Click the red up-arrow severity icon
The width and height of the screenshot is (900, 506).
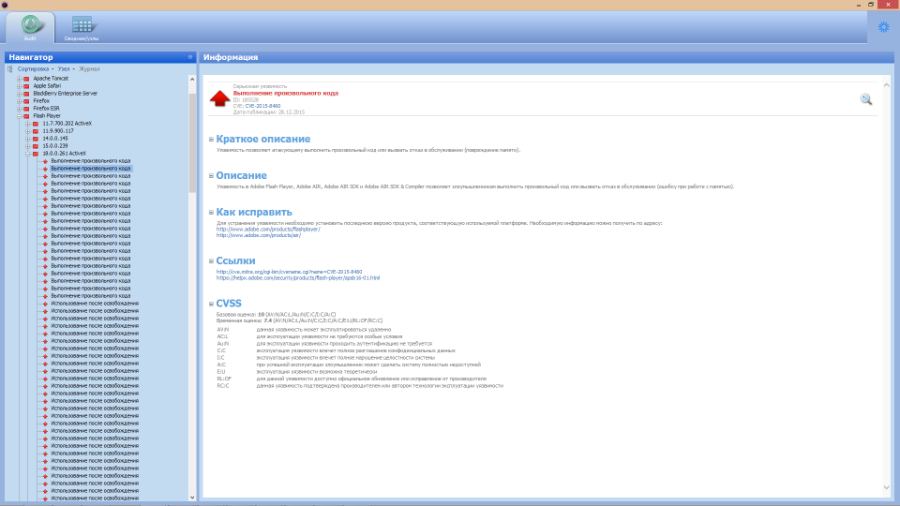point(219,99)
